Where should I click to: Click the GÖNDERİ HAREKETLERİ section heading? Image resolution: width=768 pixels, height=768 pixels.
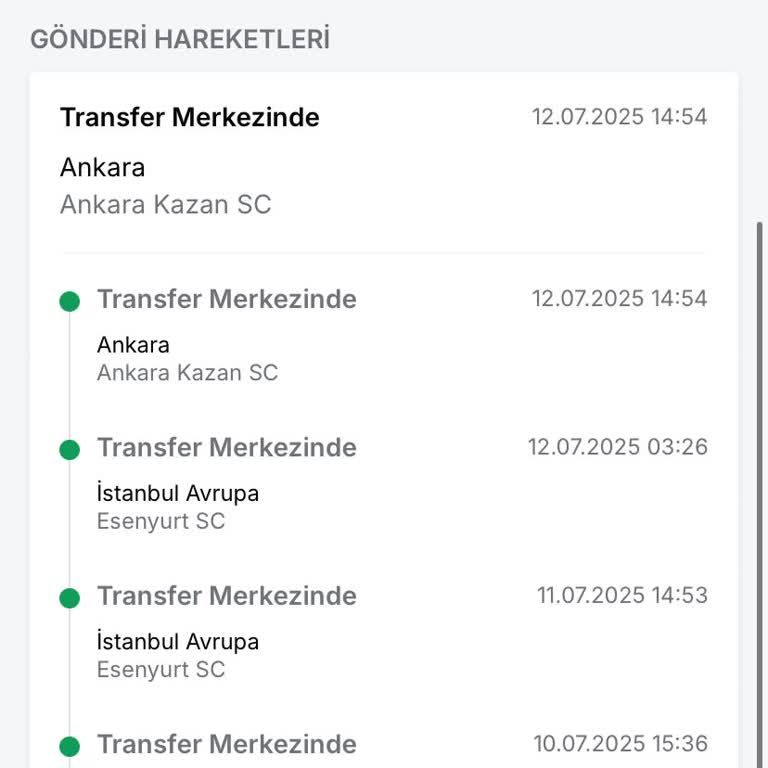[180, 39]
